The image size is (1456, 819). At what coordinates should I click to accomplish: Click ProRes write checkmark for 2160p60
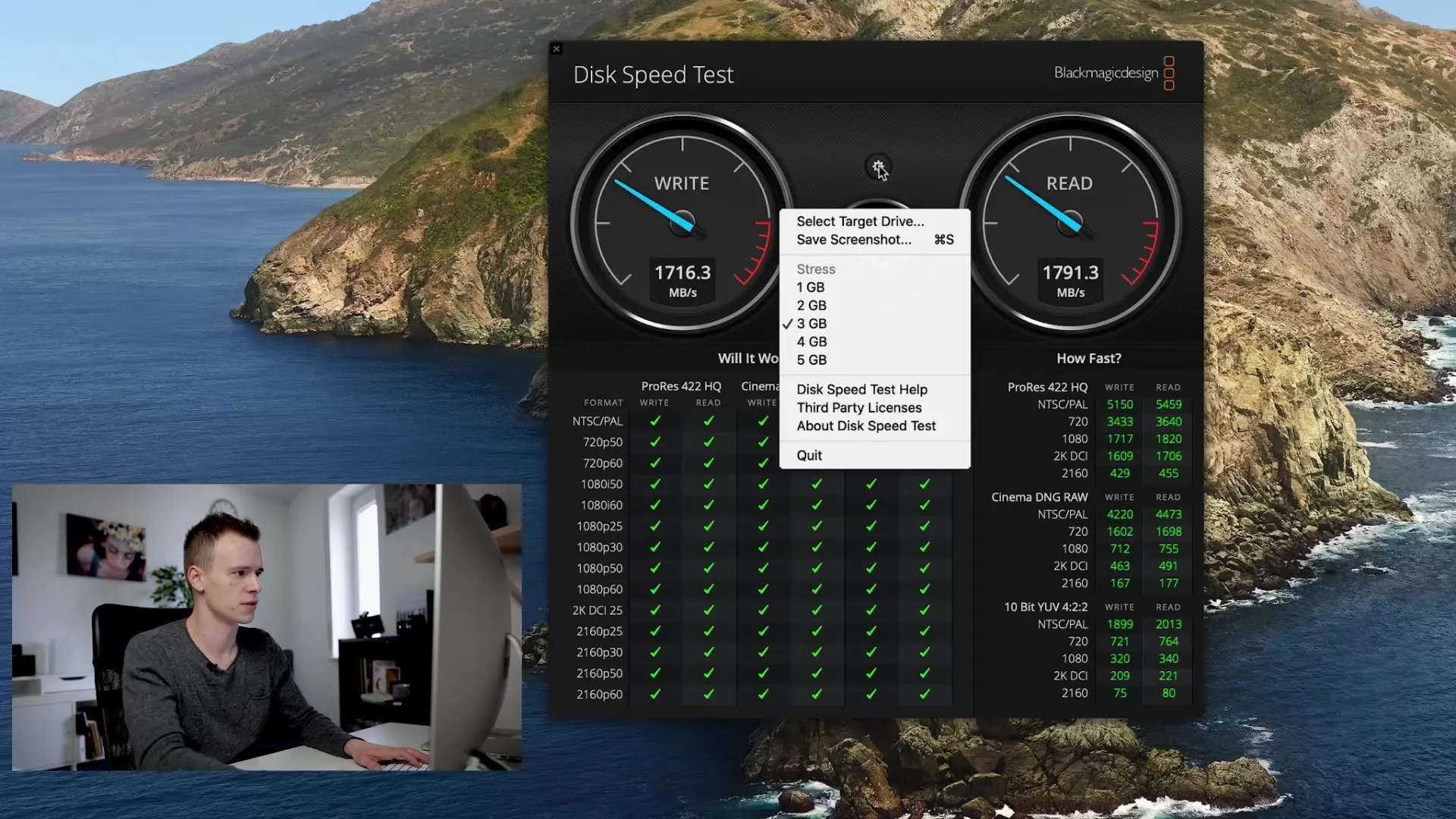point(655,694)
